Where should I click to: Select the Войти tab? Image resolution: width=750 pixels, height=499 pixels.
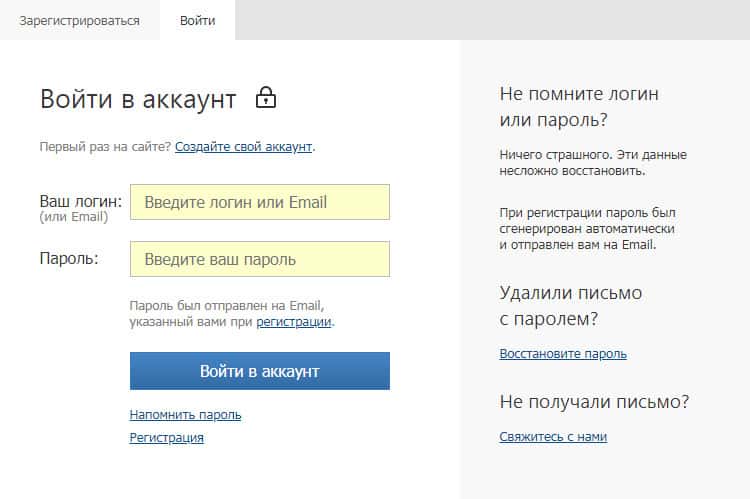point(197,20)
